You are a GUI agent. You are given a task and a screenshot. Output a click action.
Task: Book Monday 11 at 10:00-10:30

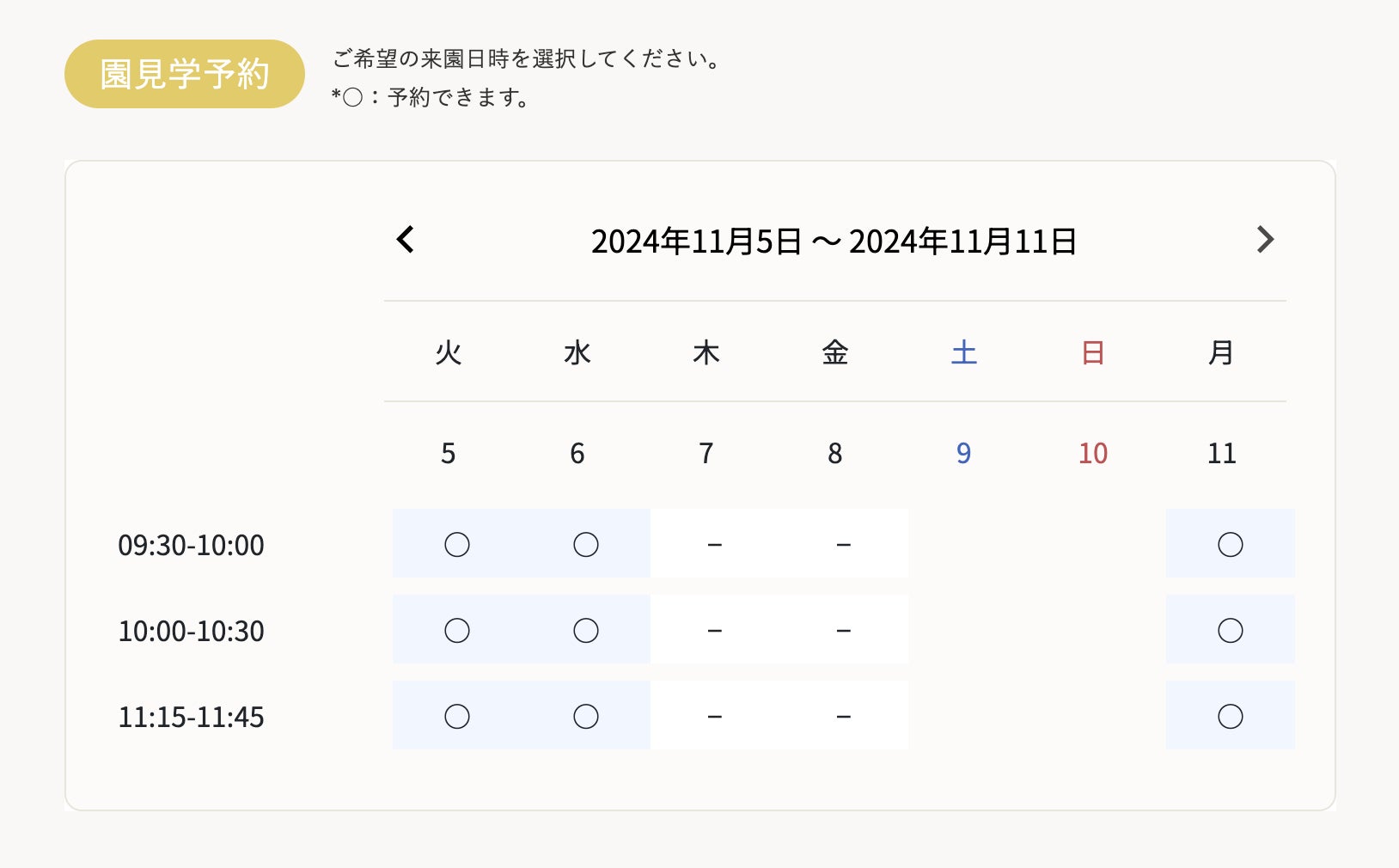coord(1230,630)
